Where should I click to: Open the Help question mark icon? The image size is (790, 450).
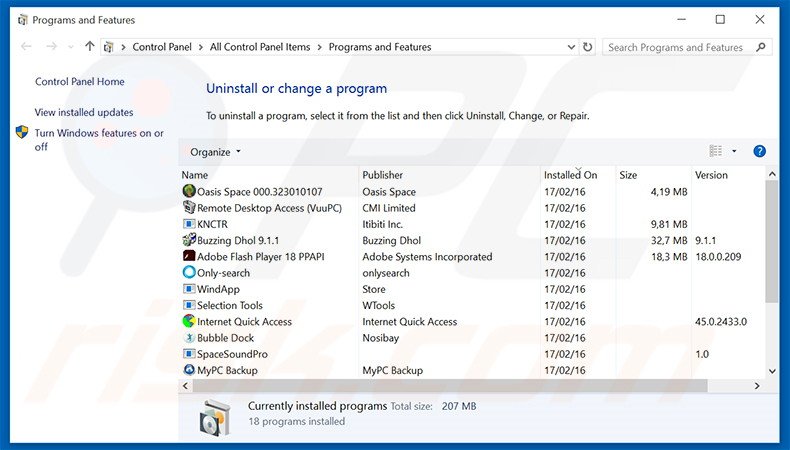(x=759, y=151)
